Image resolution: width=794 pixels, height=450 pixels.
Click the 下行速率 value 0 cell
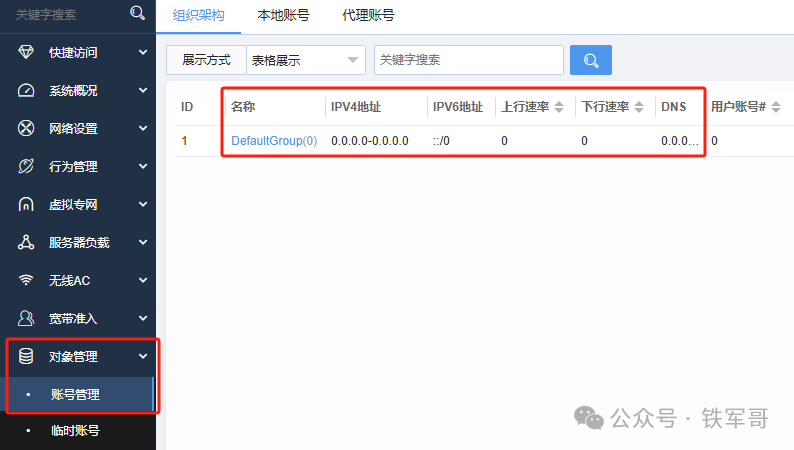click(584, 141)
